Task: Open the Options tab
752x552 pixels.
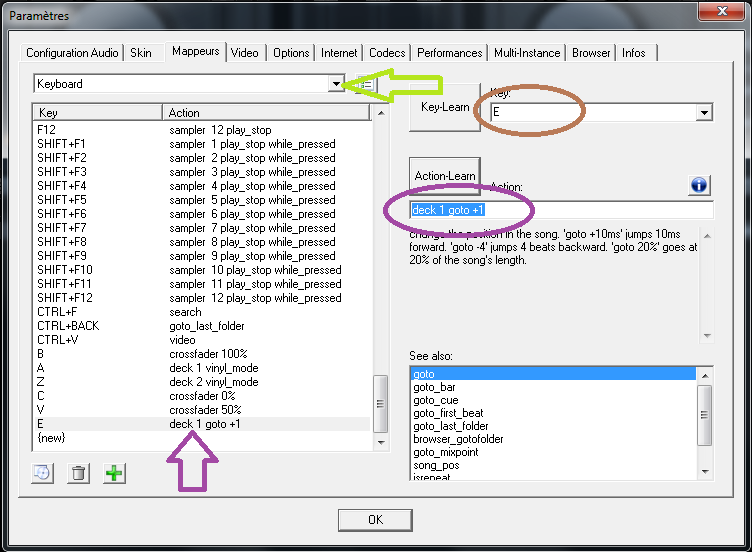Action: pos(291,53)
